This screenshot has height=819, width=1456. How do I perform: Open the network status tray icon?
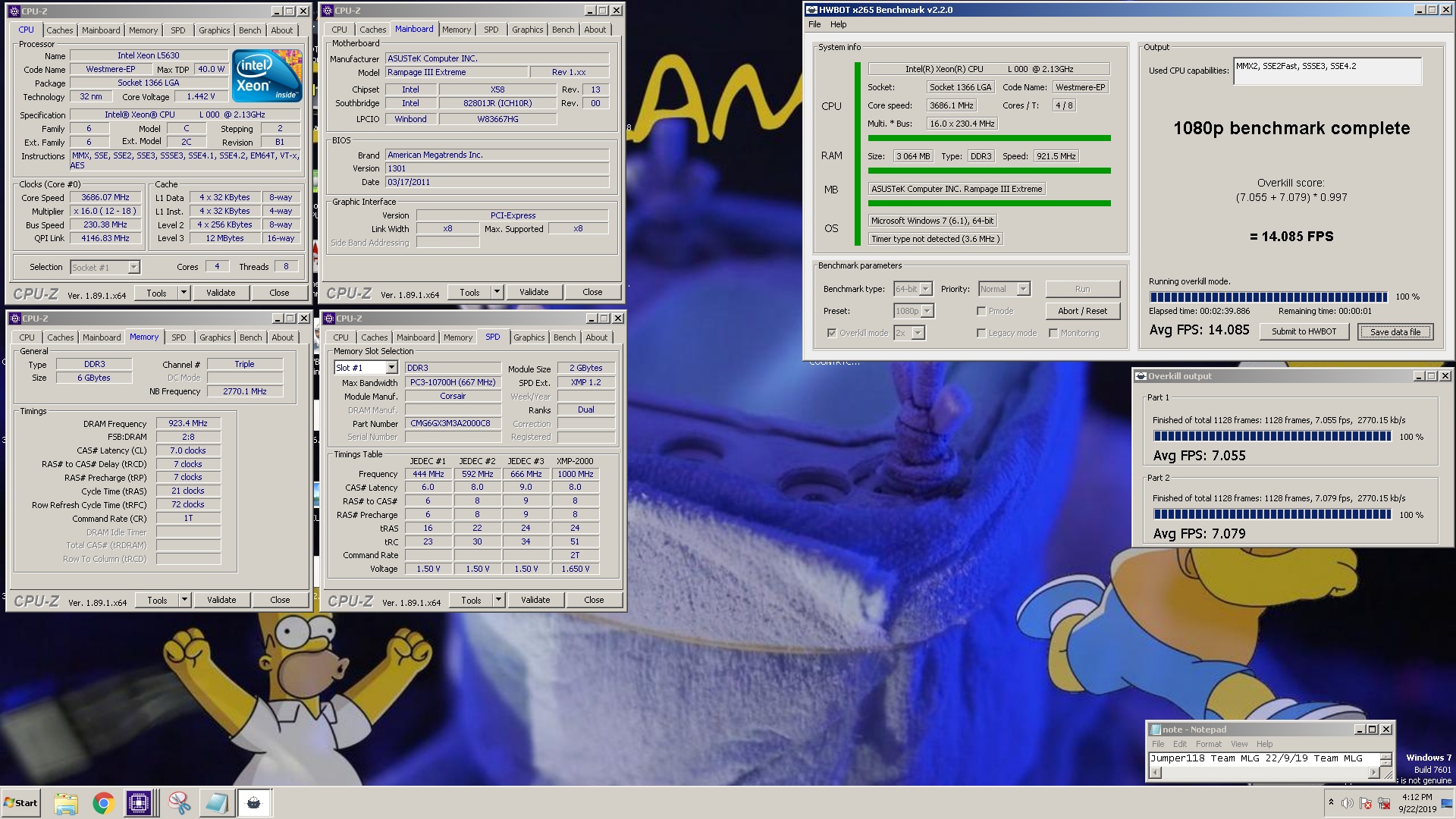1384,803
